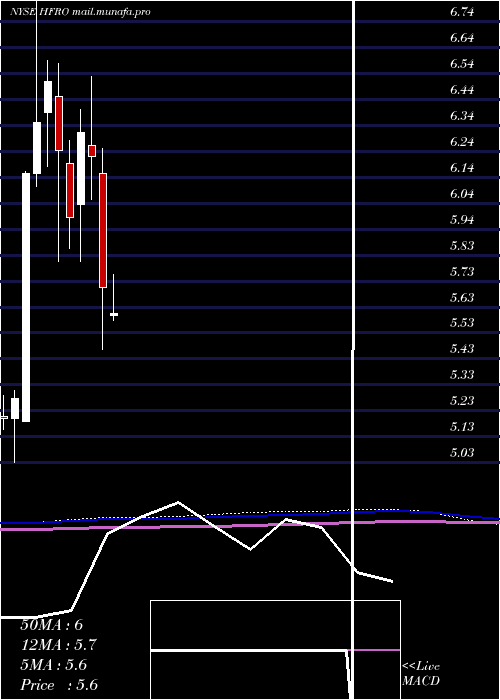Screen dimensions: 500x700
Task: Click the NYSE HFRO mail.munafa.pro title text
Action: (80, 12)
